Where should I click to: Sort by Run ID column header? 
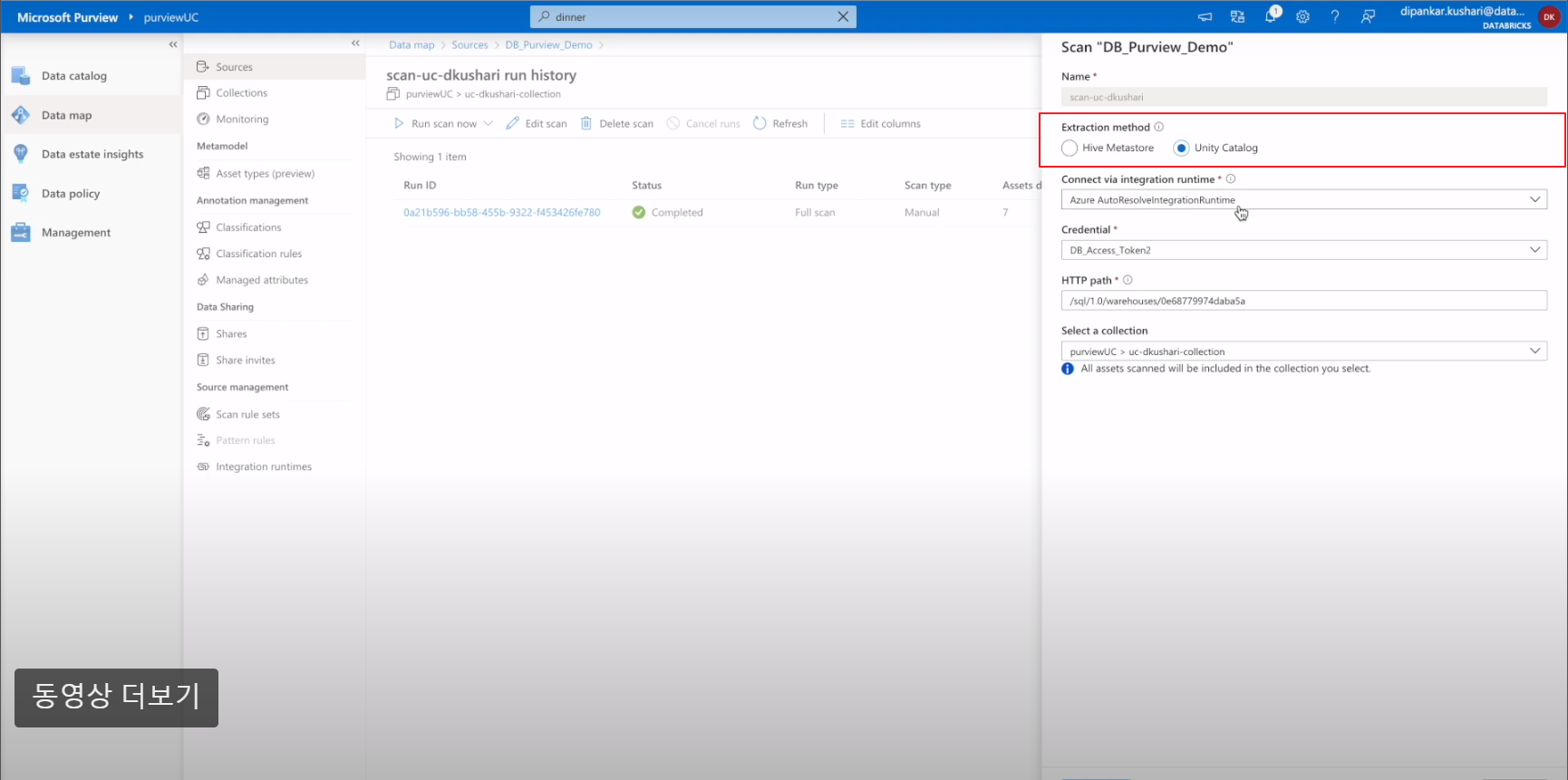(x=420, y=185)
